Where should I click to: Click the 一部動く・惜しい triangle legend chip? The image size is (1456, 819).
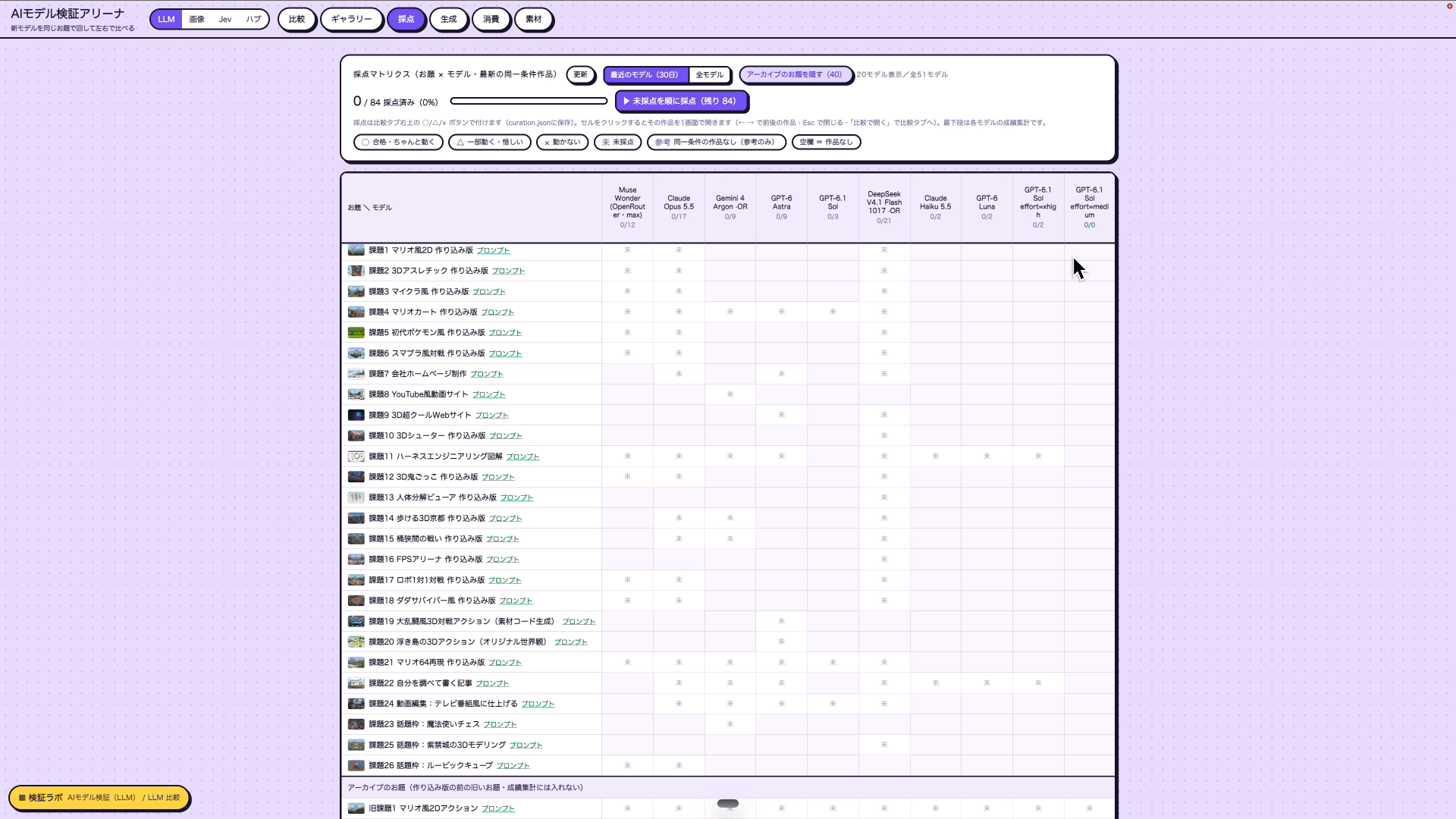[x=490, y=143]
